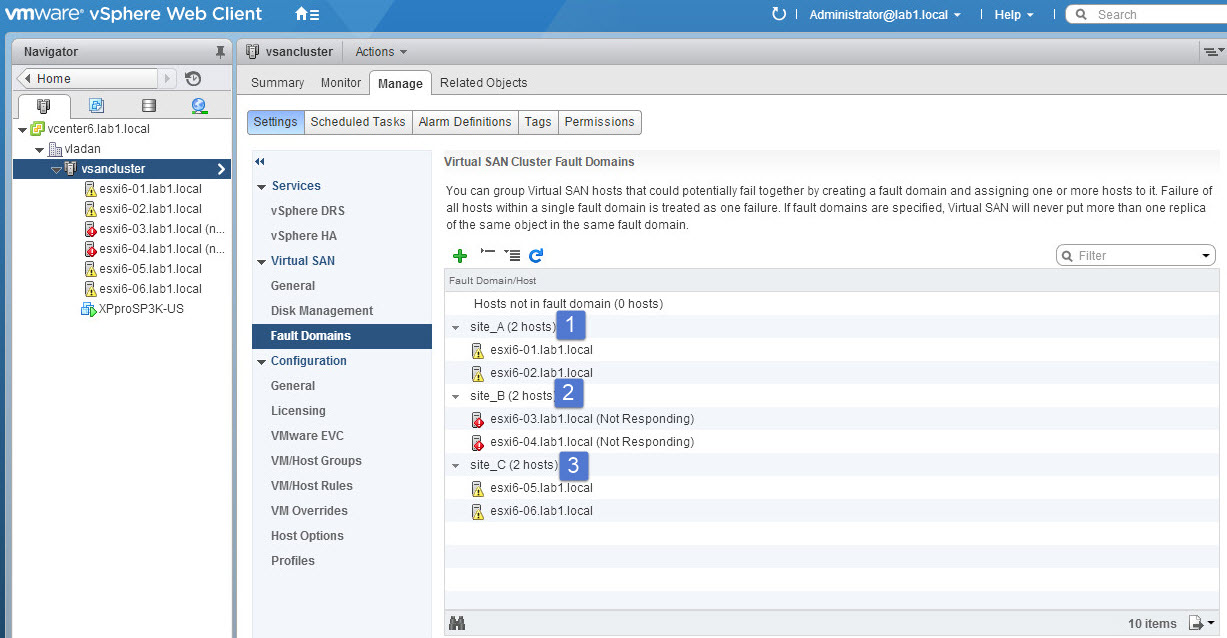Click the blue refresh icon above fault domain list
The height and width of the screenshot is (638, 1227).
tap(536, 256)
